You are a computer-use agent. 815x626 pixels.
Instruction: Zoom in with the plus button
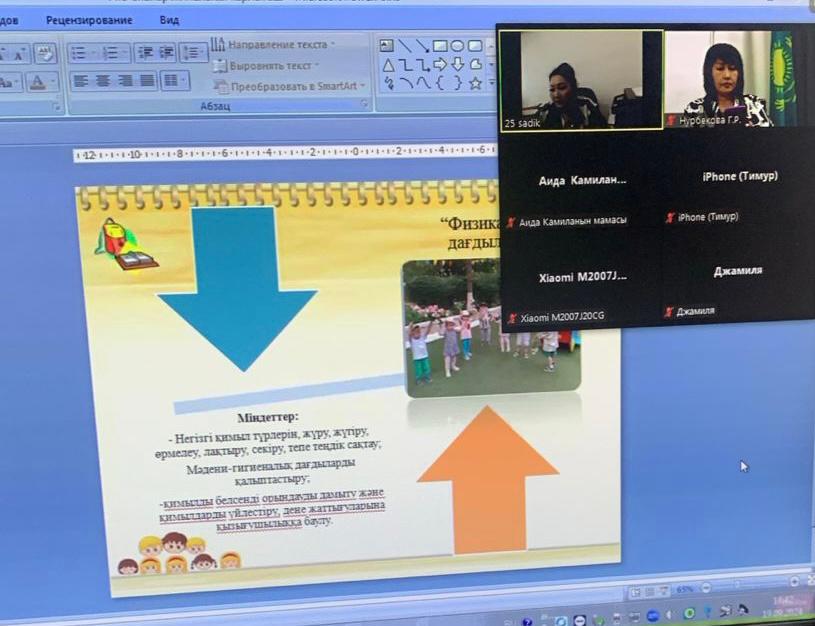click(794, 582)
